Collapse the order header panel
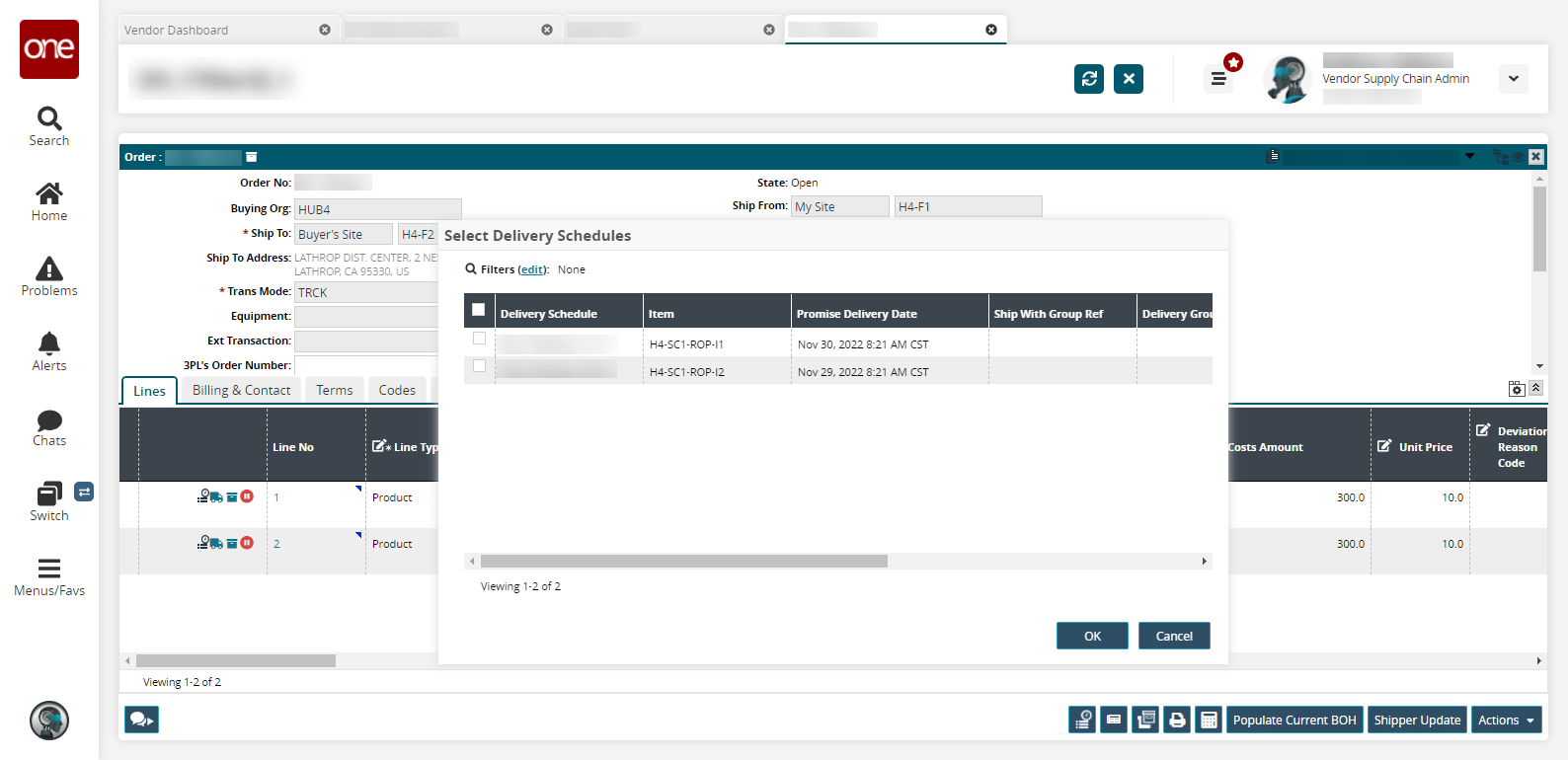This screenshot has width=1568, height=760. pos(1536,389)
